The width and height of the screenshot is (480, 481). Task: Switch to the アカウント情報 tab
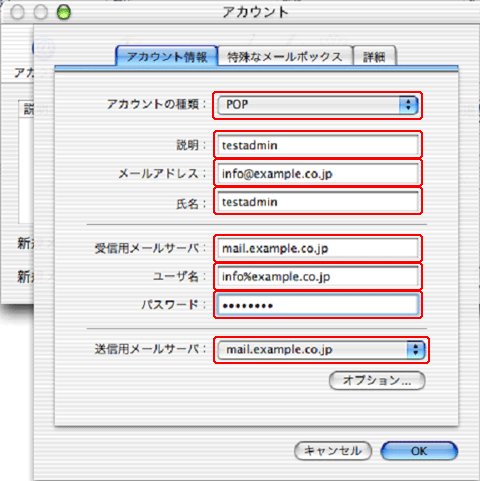coord(167,56)
